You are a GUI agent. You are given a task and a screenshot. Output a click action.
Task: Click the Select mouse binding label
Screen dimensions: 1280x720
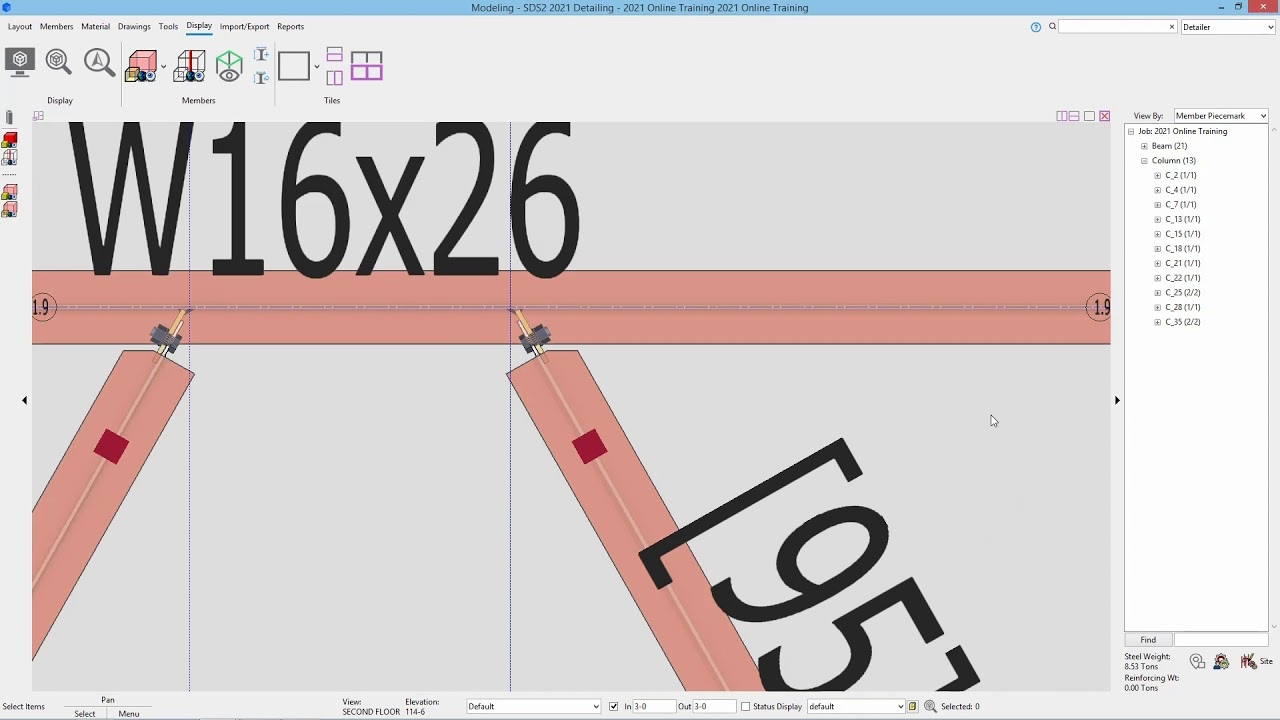(x=85, y=714)
